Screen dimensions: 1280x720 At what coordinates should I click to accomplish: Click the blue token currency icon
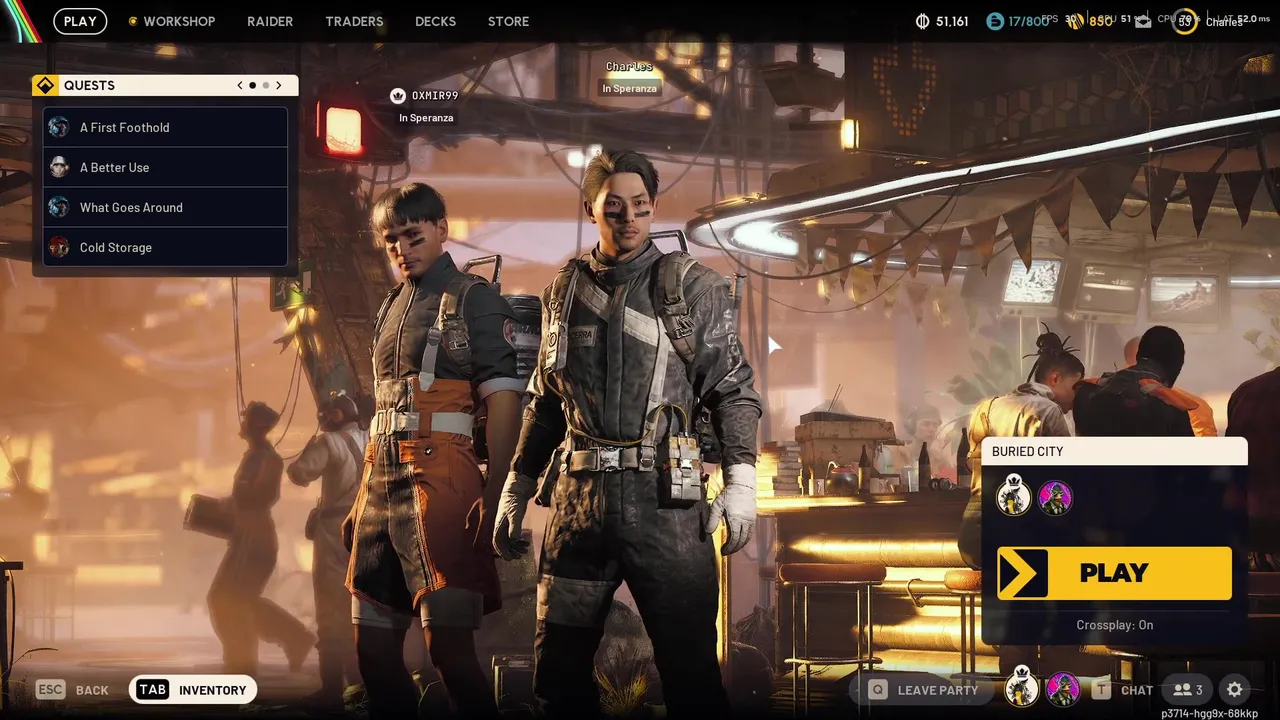coord(994,21)
